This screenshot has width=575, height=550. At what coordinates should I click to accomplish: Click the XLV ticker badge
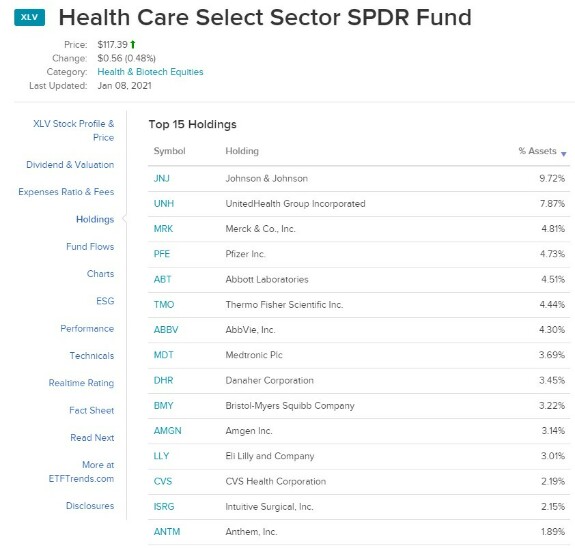tap(29, 17)
